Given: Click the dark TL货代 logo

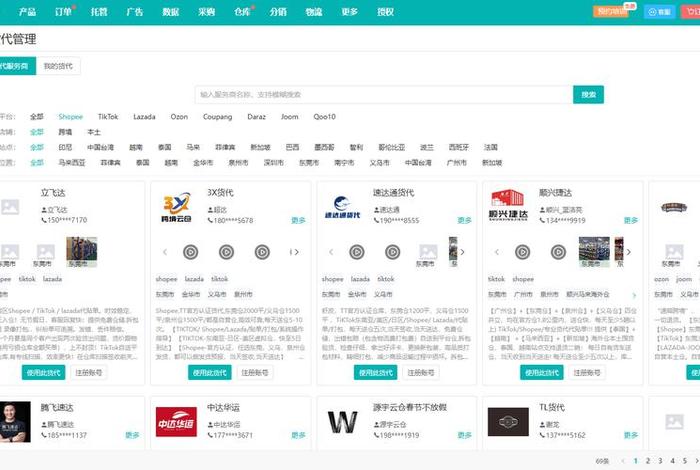Looking at the screenshot, I should [508, 422].
